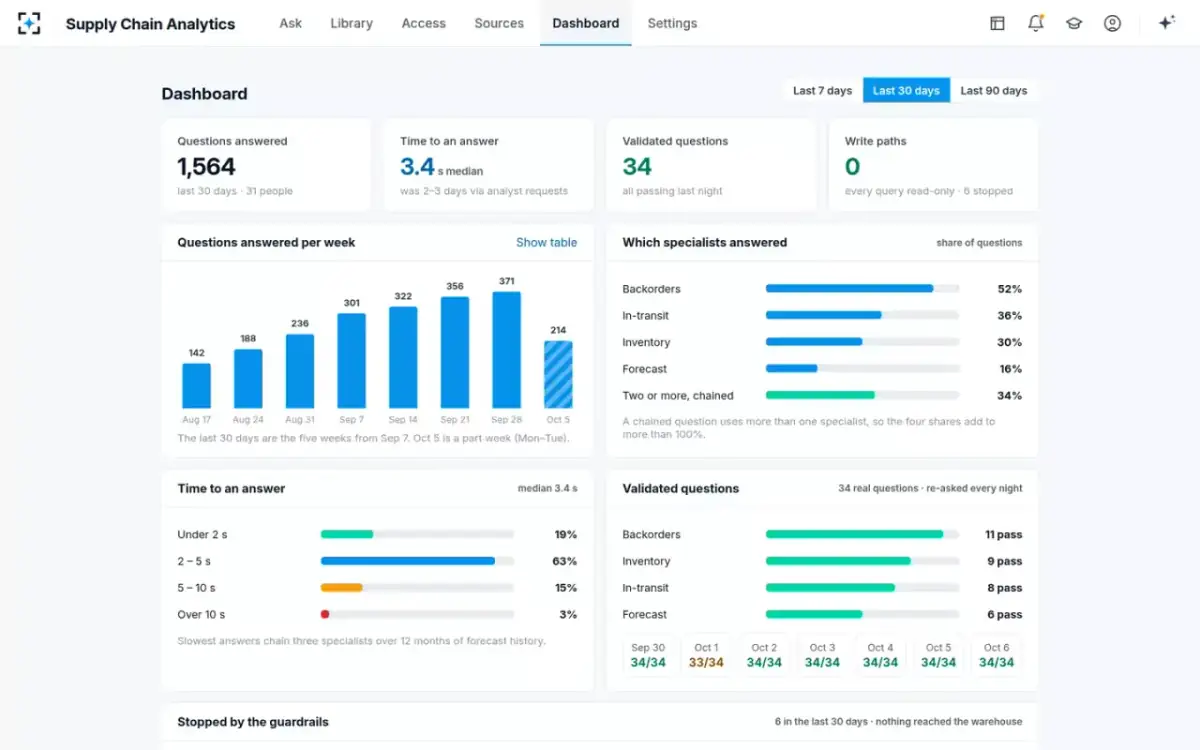Open the notifications bell
The height and width of the screenshot is (750, 1200).
tap(1036, 23)
